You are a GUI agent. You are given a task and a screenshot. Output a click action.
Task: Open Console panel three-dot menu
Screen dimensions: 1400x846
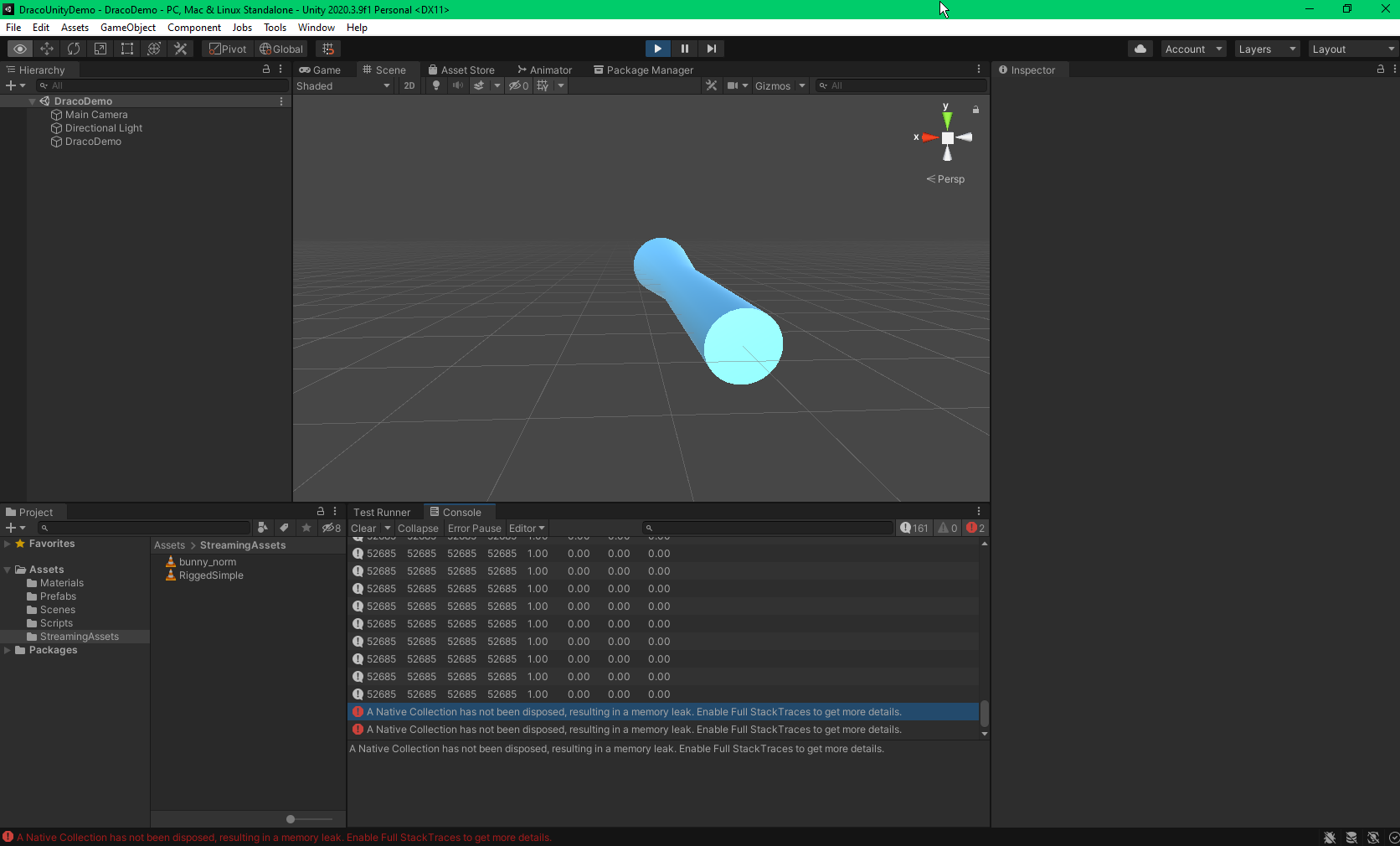click(x=979, y=511)
